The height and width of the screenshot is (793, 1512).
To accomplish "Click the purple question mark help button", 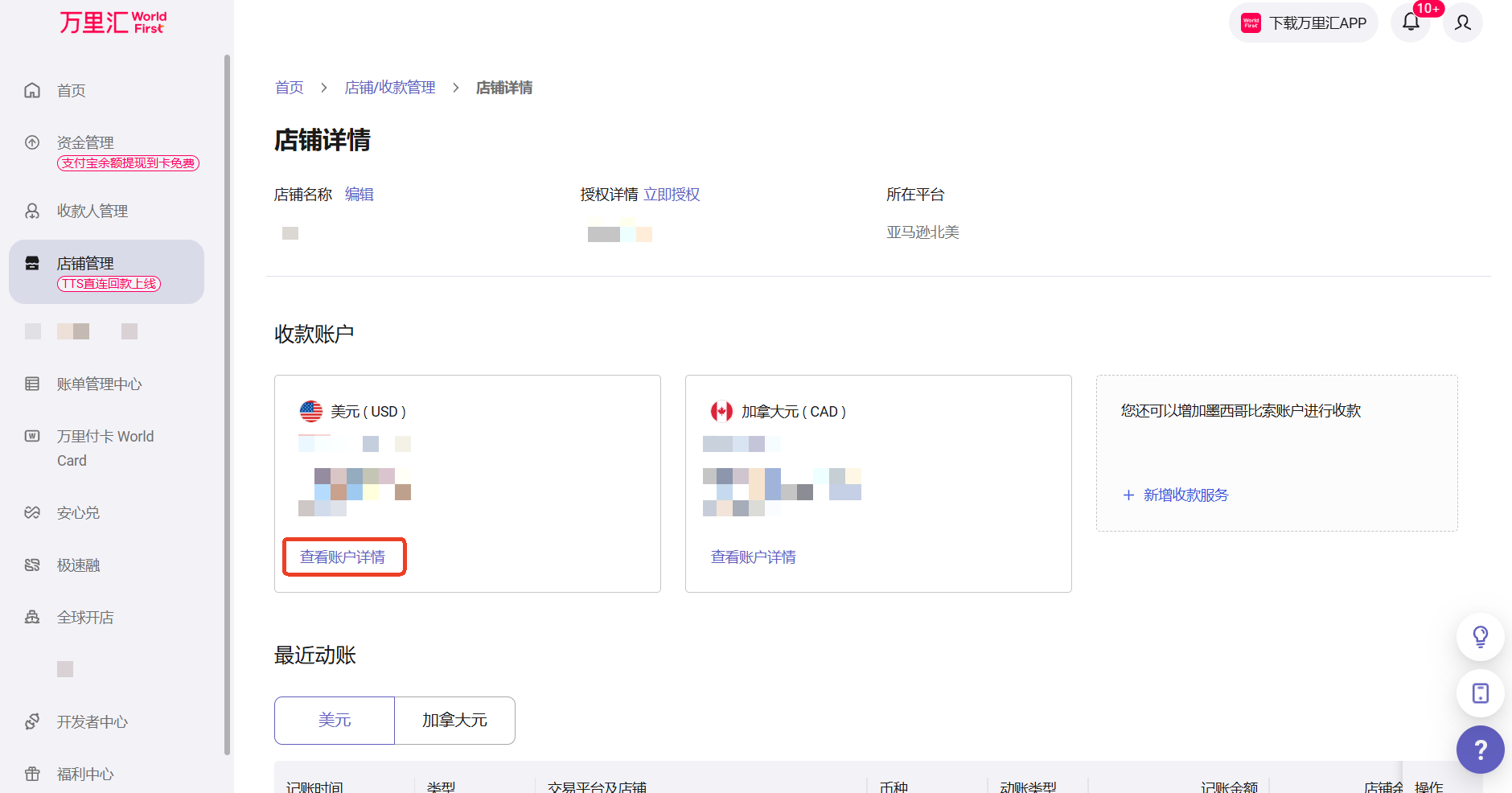I will (1480, 750).
